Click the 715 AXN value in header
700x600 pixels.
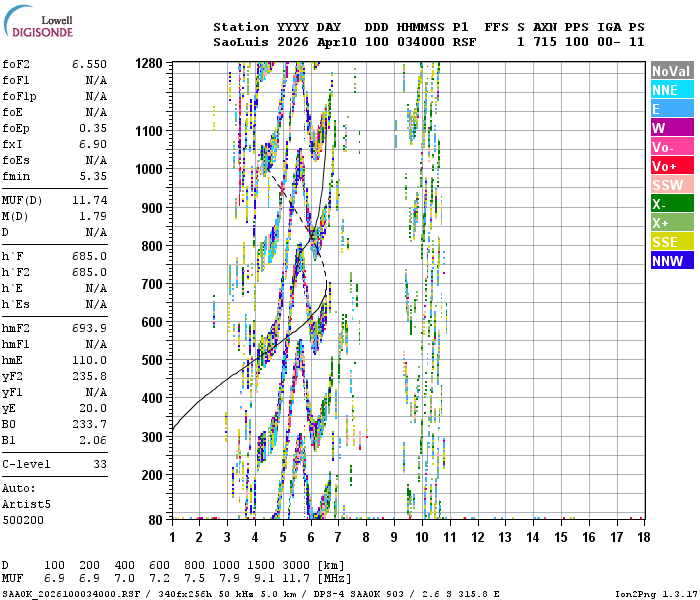[545, 42]
